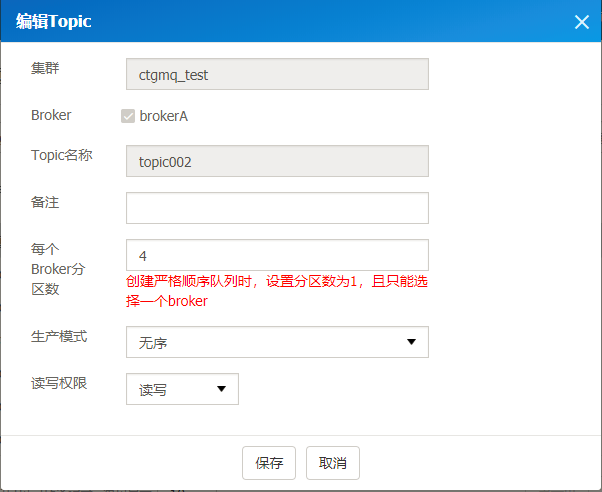Click the 每个Broker分区数 label
Viewport: 602px width, 492px height.
[x=58, y=269]
